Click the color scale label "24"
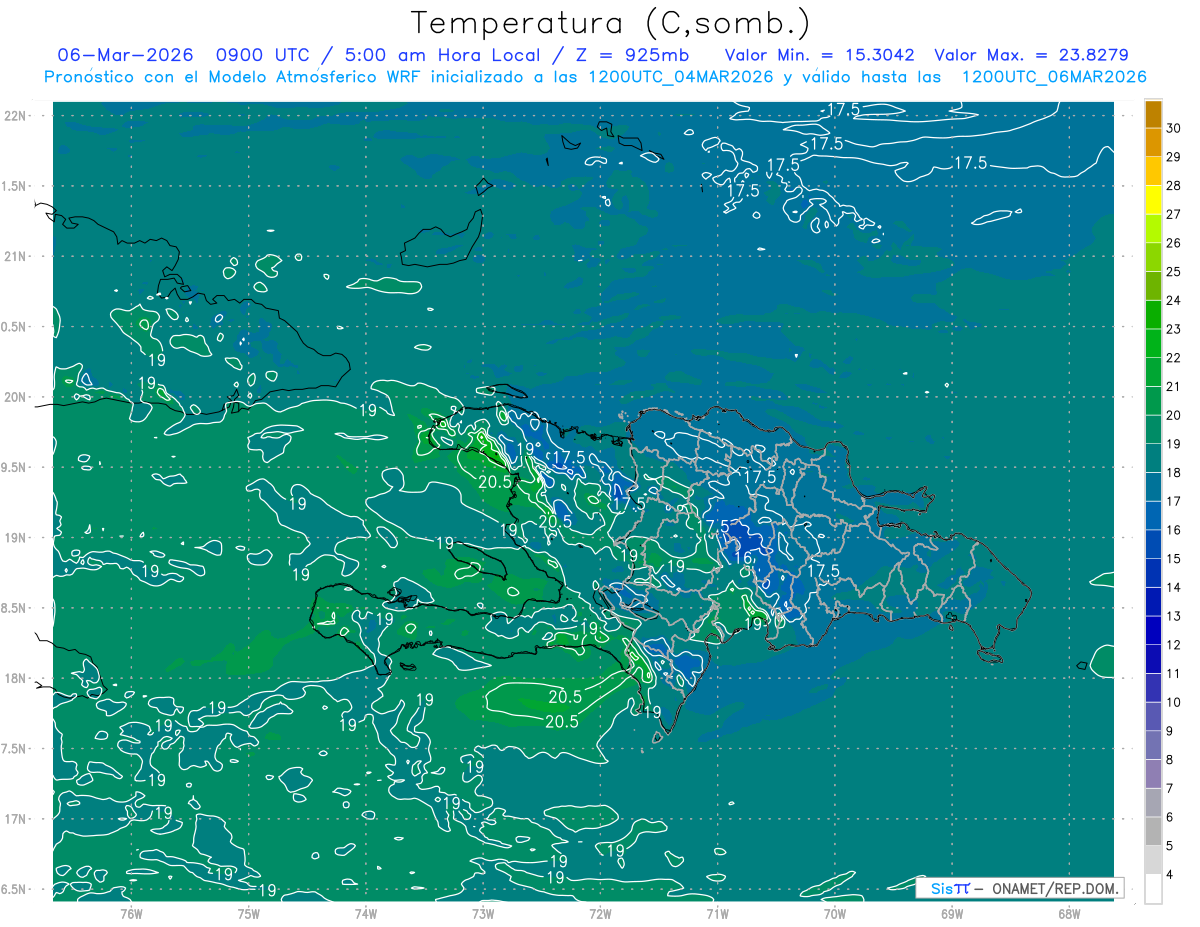Image resolution: width=1200 pixels, height=927 pixels. 1174,301
